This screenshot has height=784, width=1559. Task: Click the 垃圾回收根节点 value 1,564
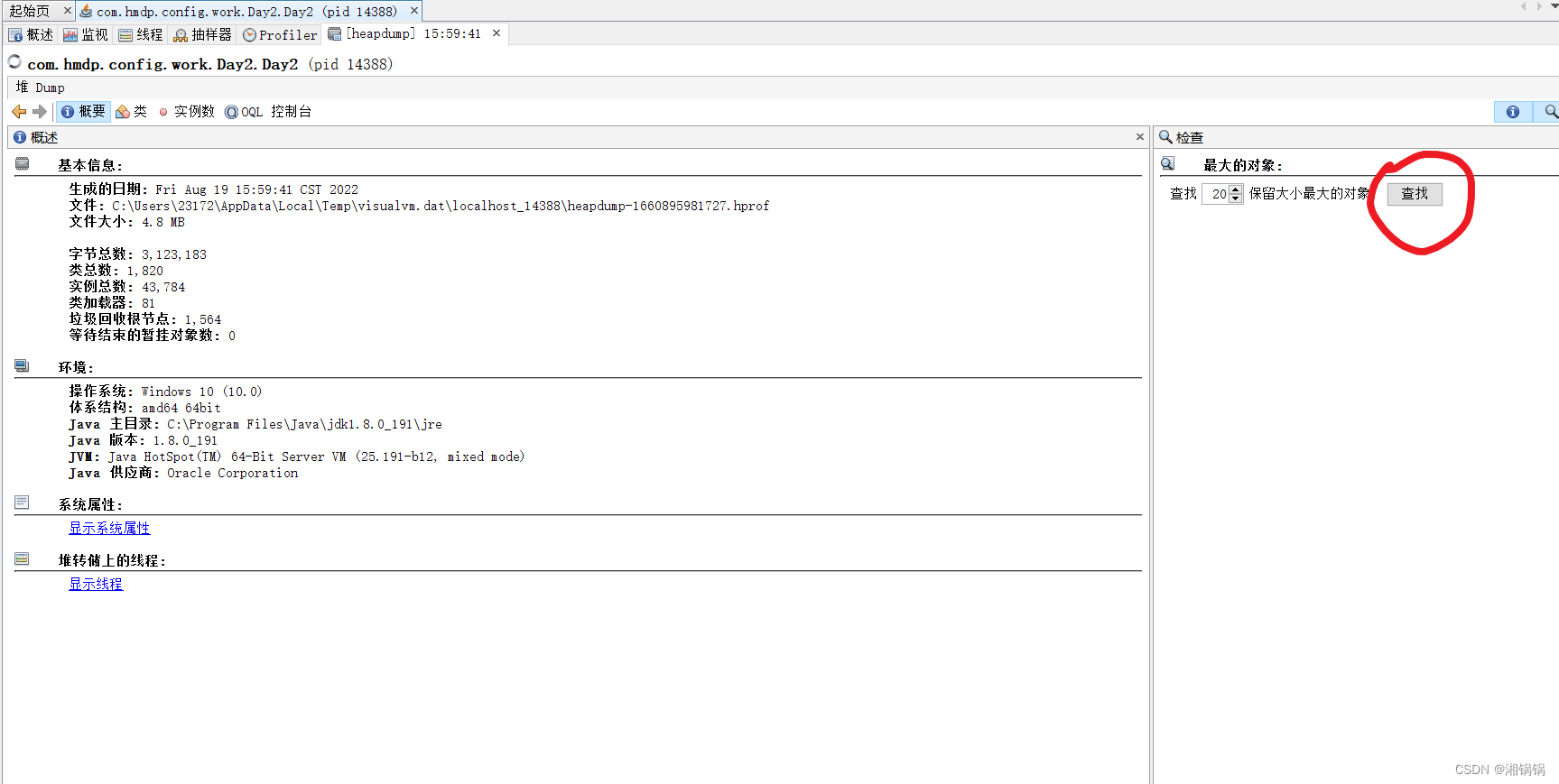pos(203,320)
